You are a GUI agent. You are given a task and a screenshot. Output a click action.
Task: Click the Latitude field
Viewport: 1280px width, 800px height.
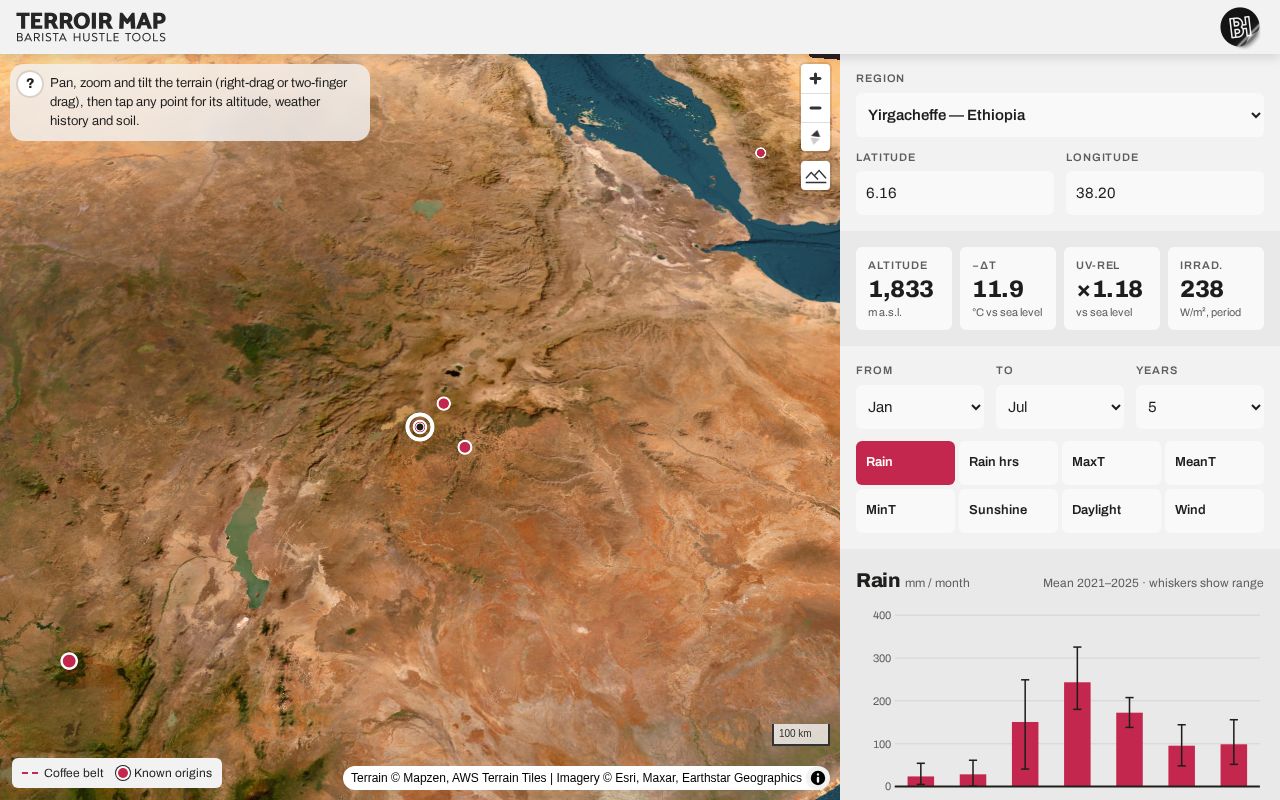(955, 193)
